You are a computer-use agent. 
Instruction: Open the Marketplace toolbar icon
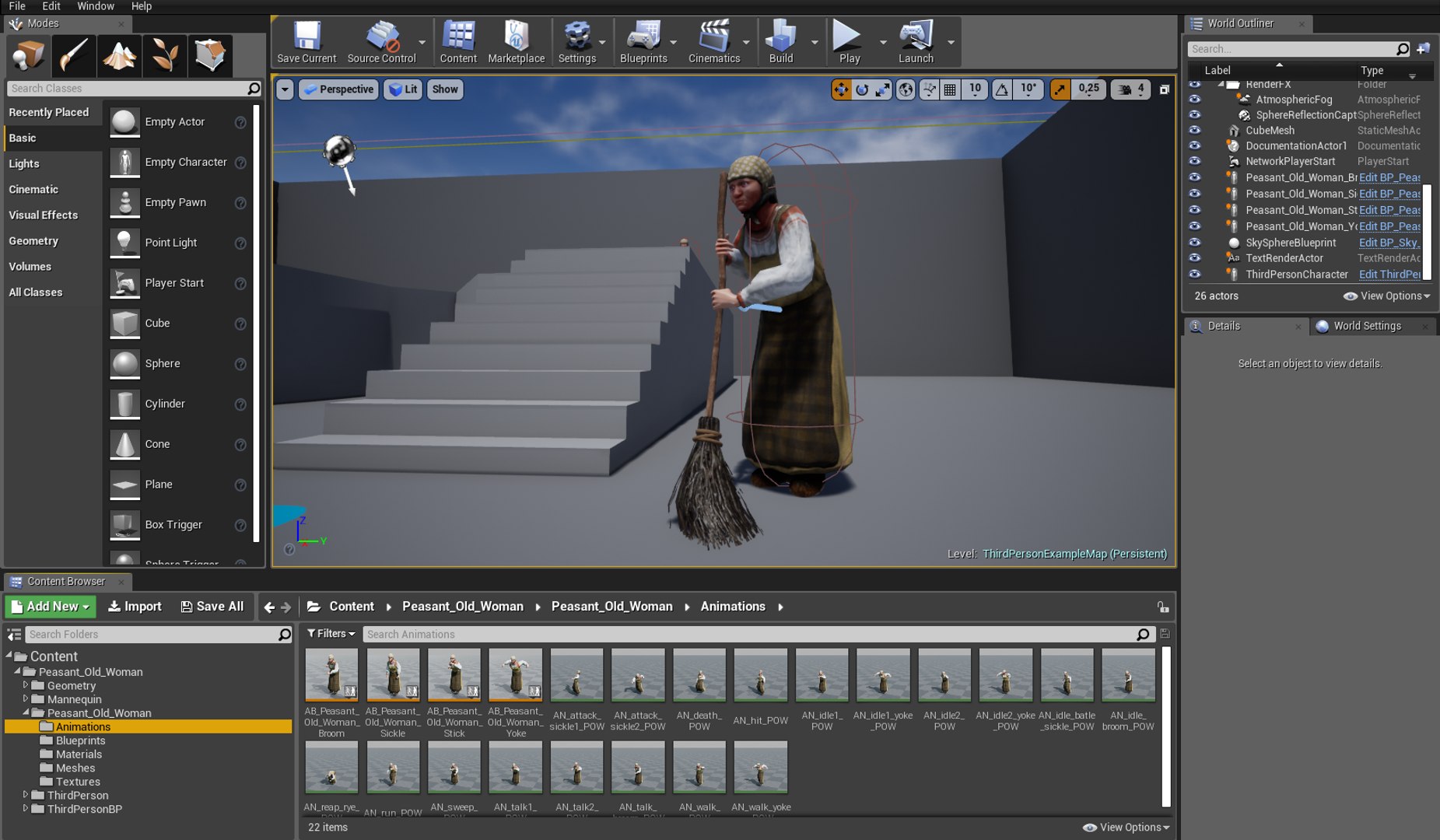(516, 42)
